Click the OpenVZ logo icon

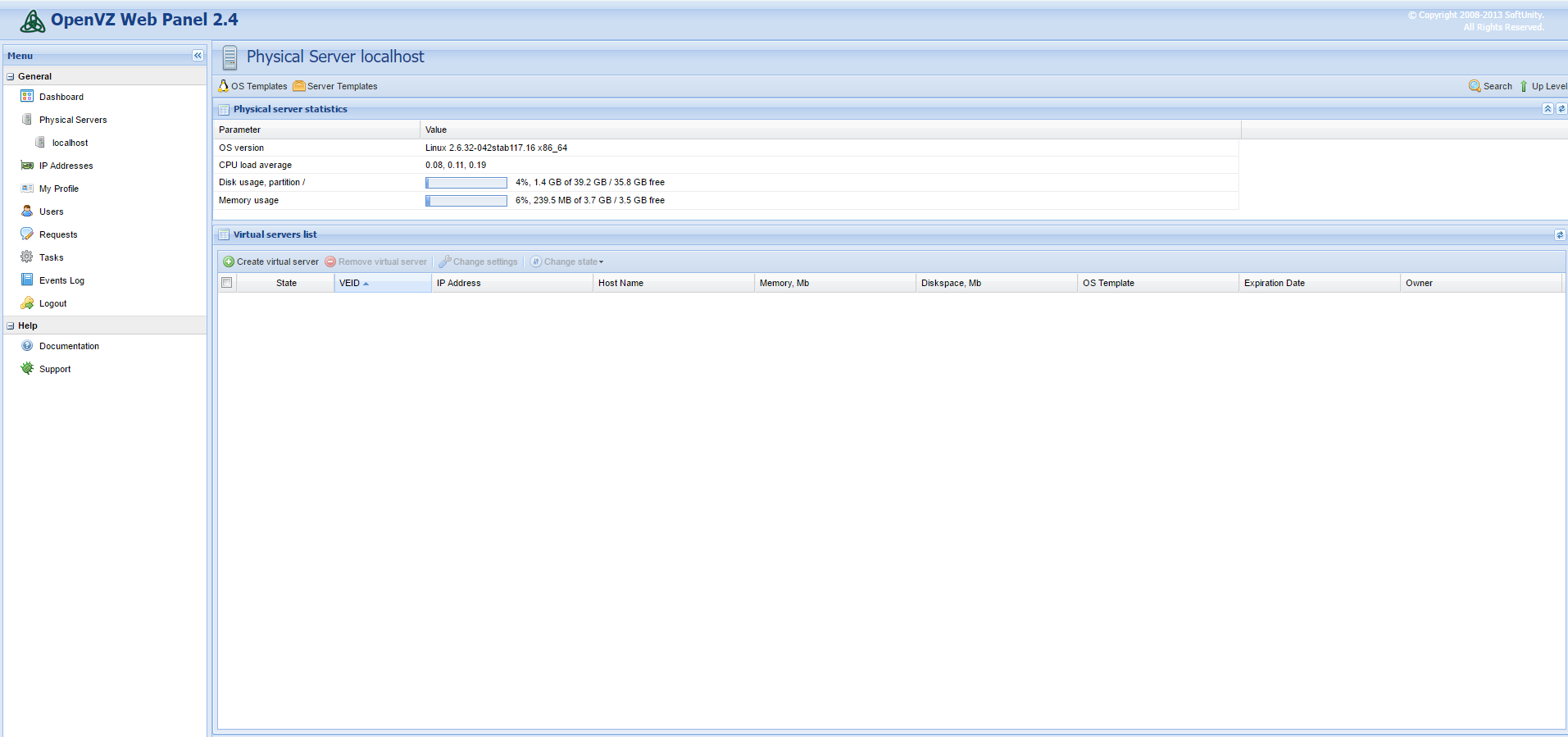coord(33,21)
